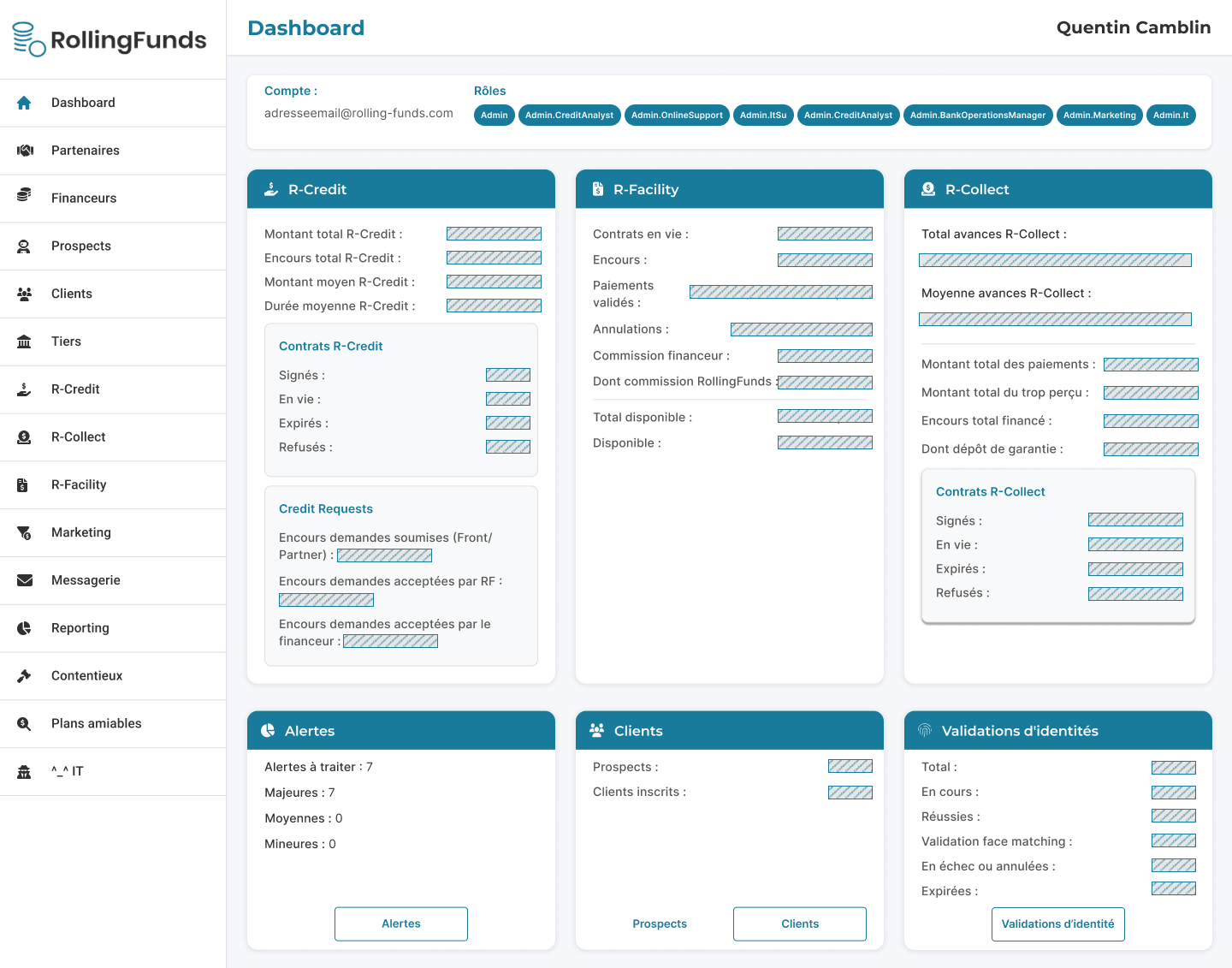Navigate to Clients in the sidebar
The width and height of the screenshot is (1232, 968).
113,294
